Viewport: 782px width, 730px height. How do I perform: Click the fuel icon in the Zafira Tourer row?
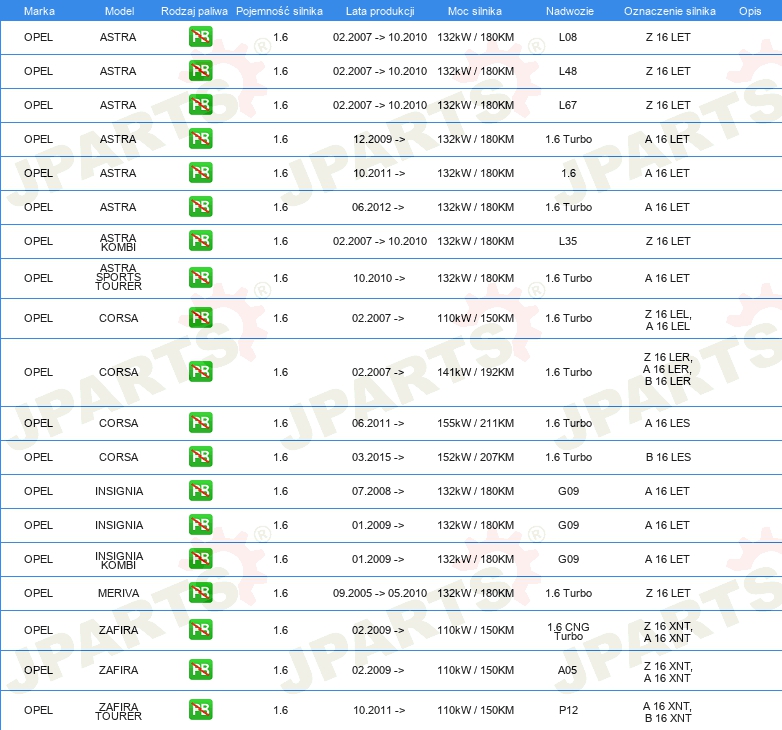coord(200,710)
